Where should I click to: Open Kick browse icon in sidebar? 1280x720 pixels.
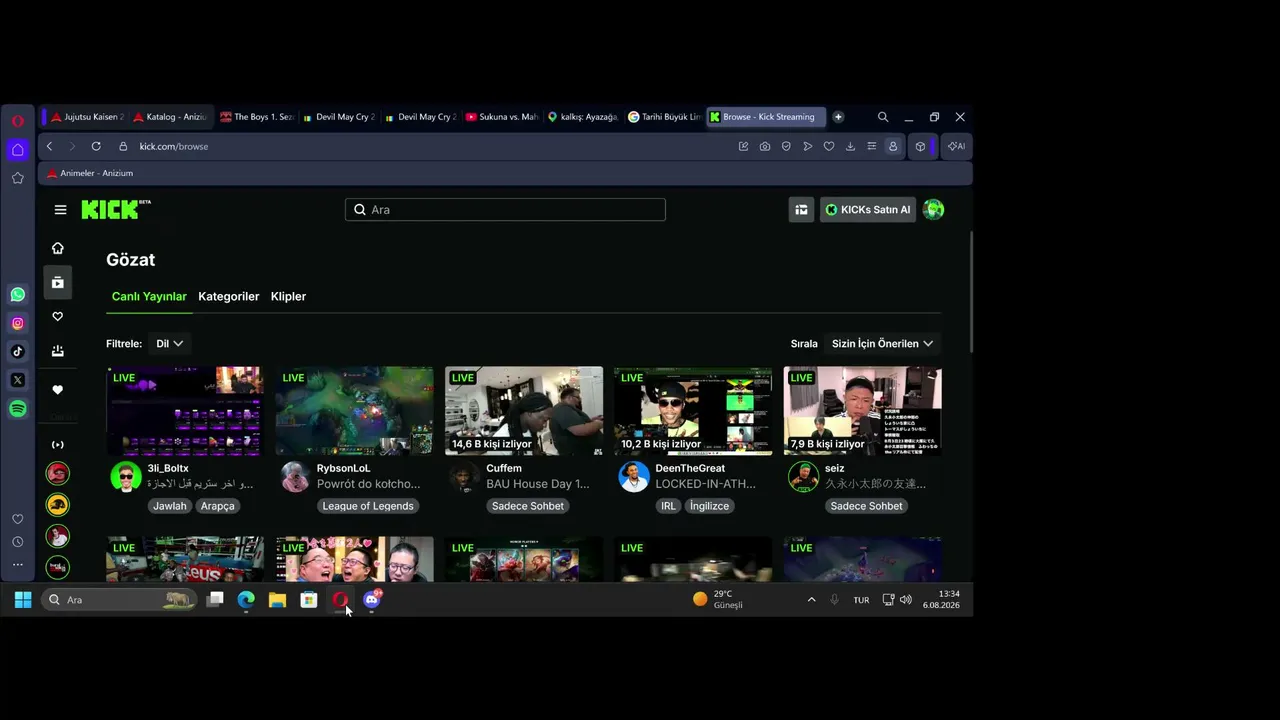click(x=58, y=283)
